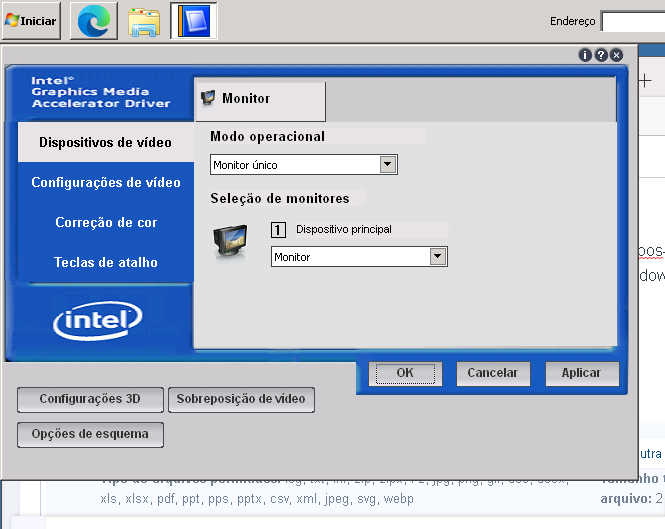Click the CRT monitor picture
Image resolution: width=665 pixels, height=529 pixels.
[x=230, y=241]
